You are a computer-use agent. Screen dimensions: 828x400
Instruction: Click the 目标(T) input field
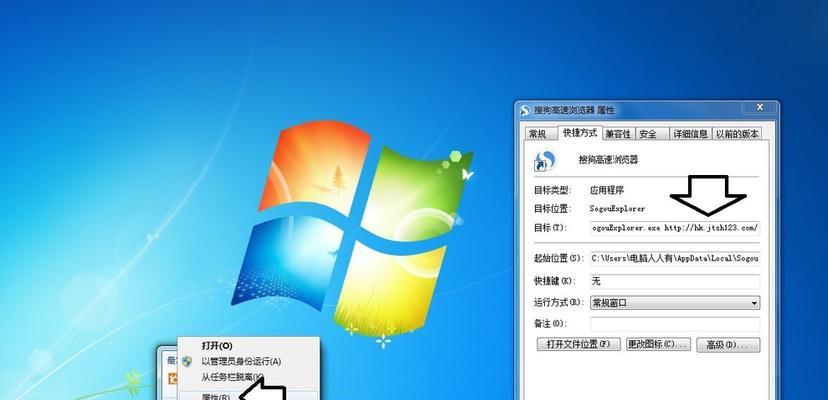(675, 228)
